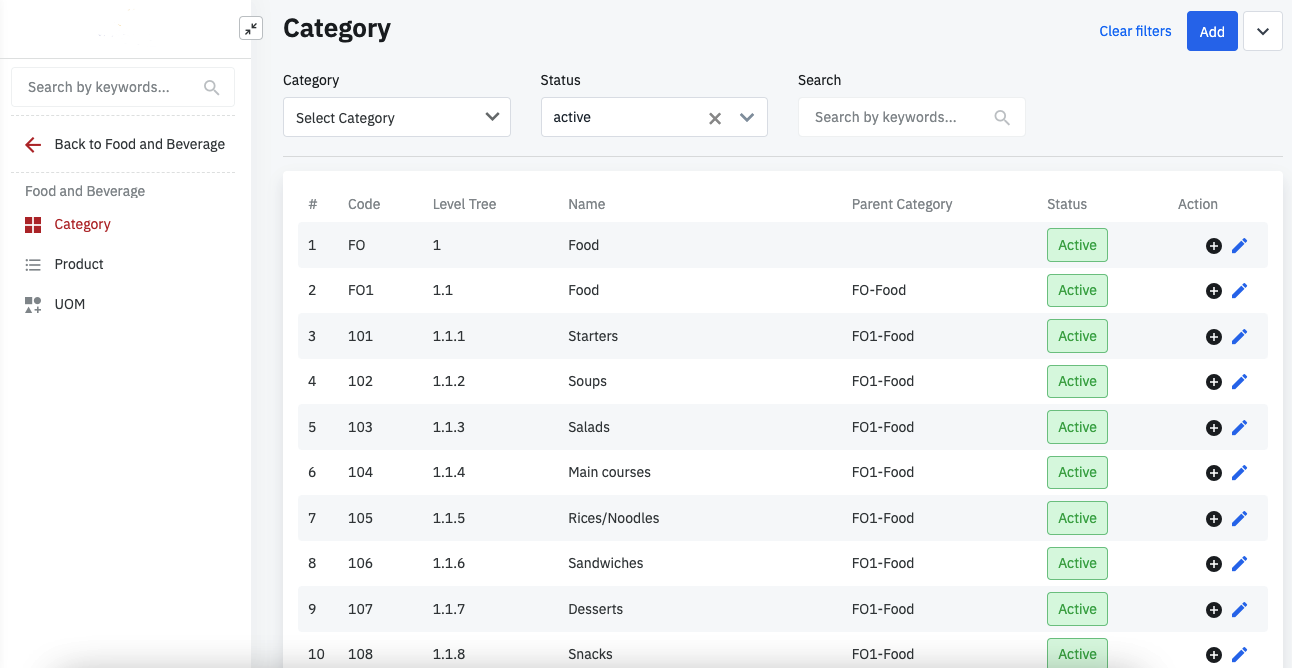Open the Product menu item in sidebar
Screen dimensions: 1292x668
pos(79,264)
